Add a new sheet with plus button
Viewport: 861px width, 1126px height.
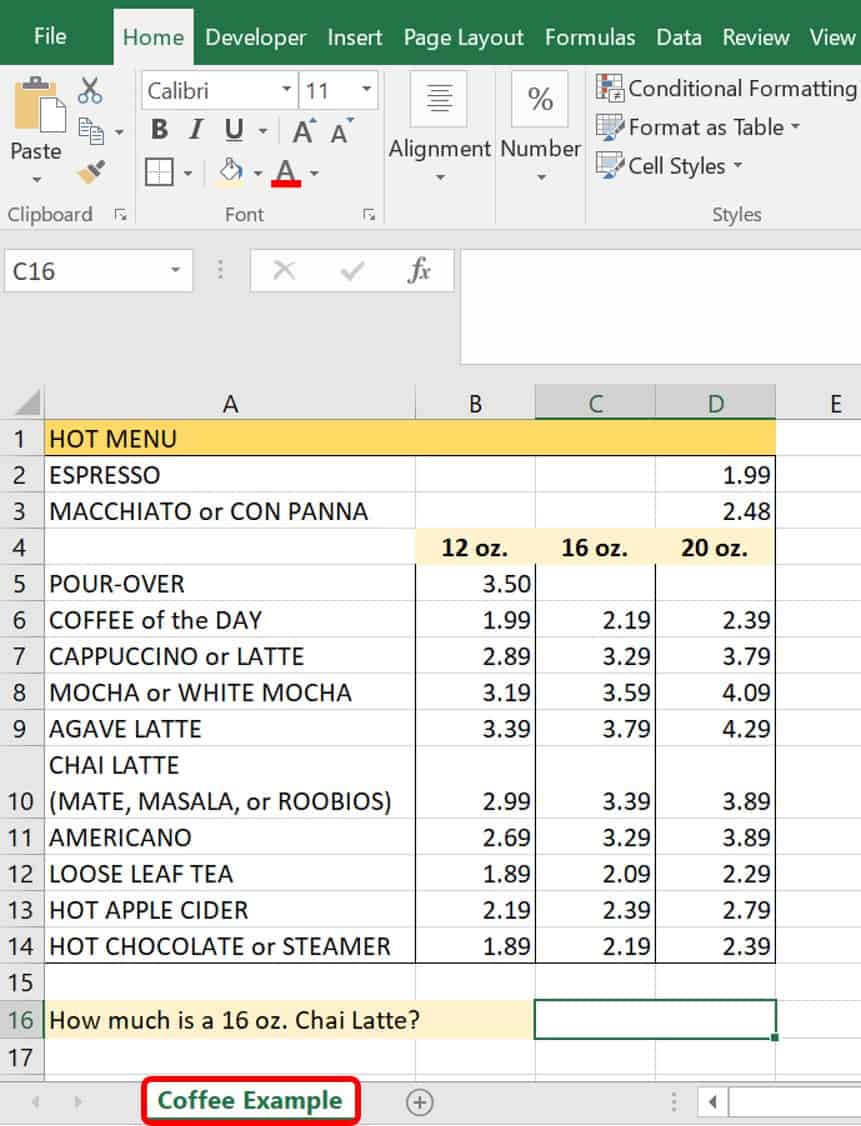click(420, 1102)
